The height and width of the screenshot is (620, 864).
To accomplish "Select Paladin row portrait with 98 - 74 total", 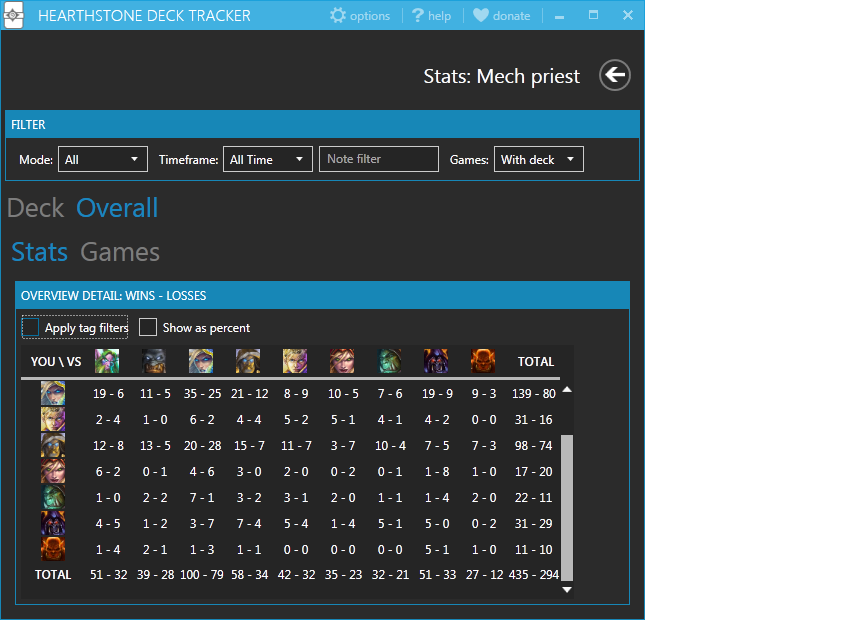I will 53,445.
